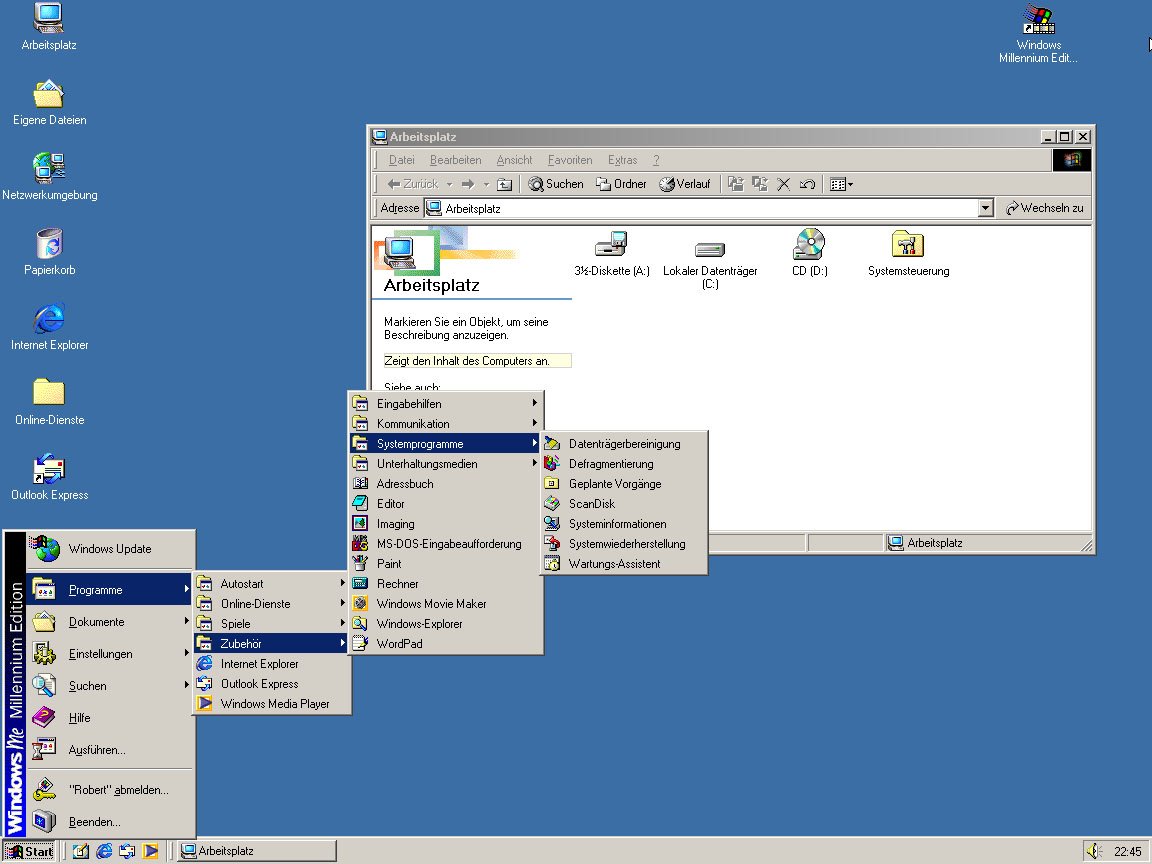The height and width of the screenshot is (864, 1152).
Task: Click the volume speaker tray icon
Action: (1094, 851)
